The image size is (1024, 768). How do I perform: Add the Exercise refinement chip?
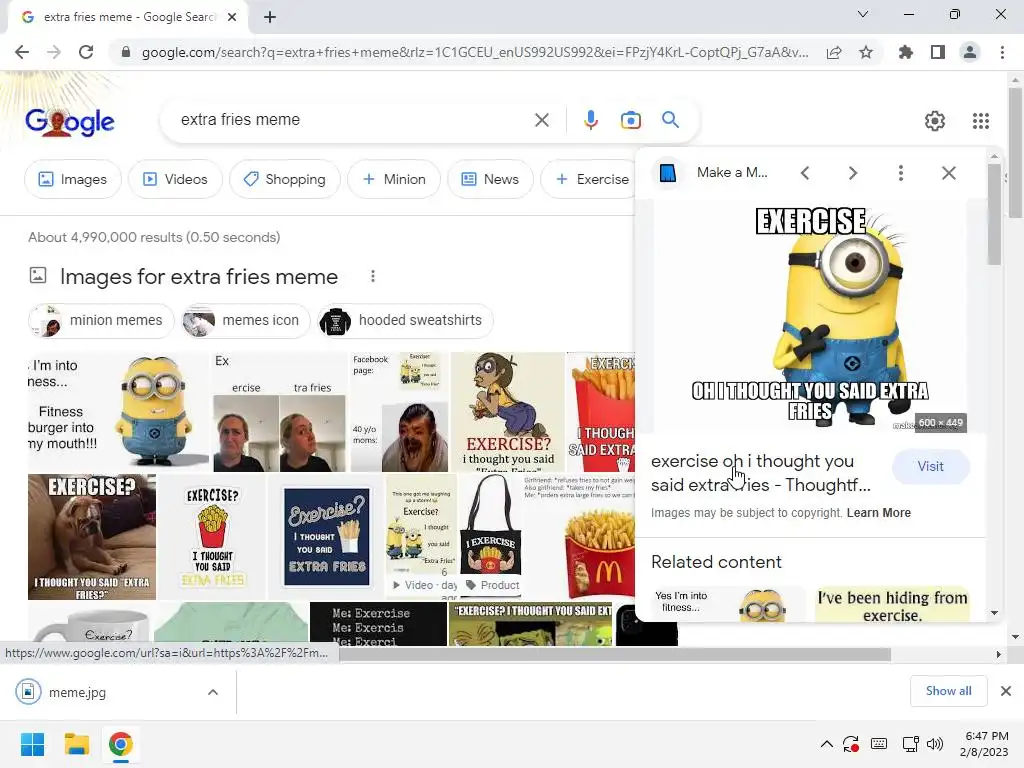click(588, 179)
